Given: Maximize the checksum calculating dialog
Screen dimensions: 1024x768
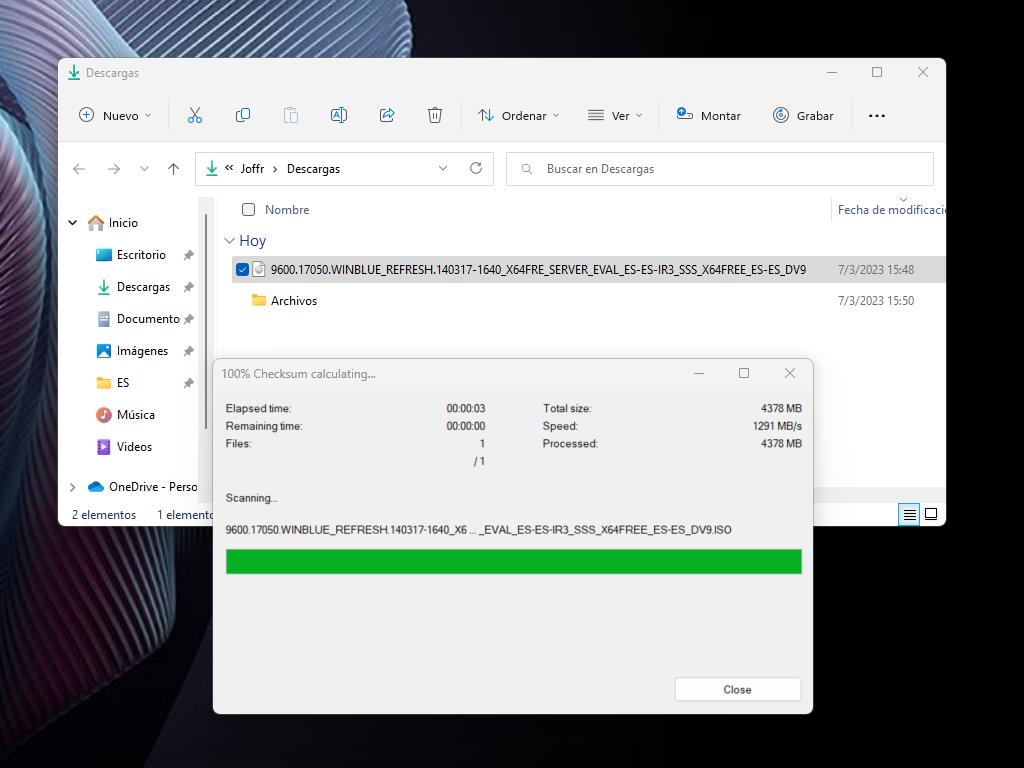Looking at the screenshot, I should click(744, 373).
